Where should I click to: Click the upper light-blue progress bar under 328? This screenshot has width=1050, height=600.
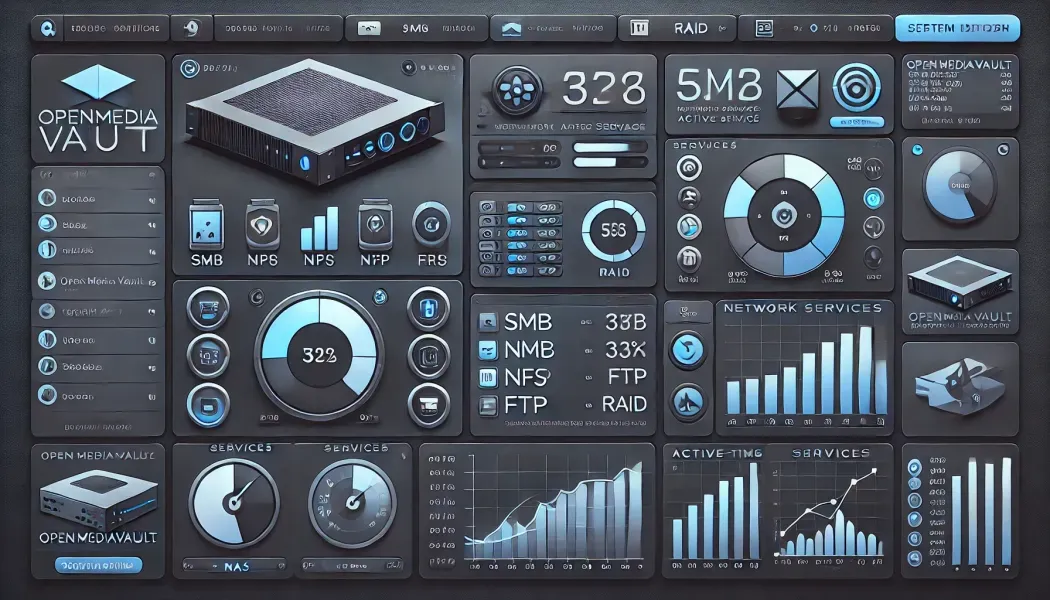610,147
